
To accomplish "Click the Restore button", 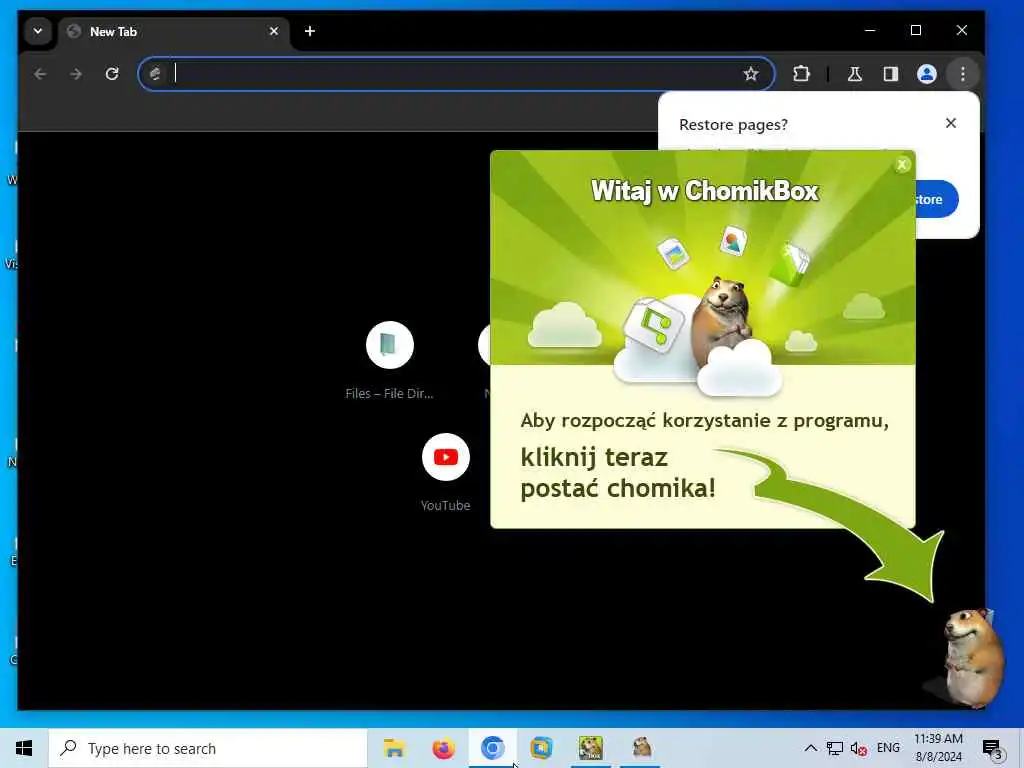I will point(936,199).
